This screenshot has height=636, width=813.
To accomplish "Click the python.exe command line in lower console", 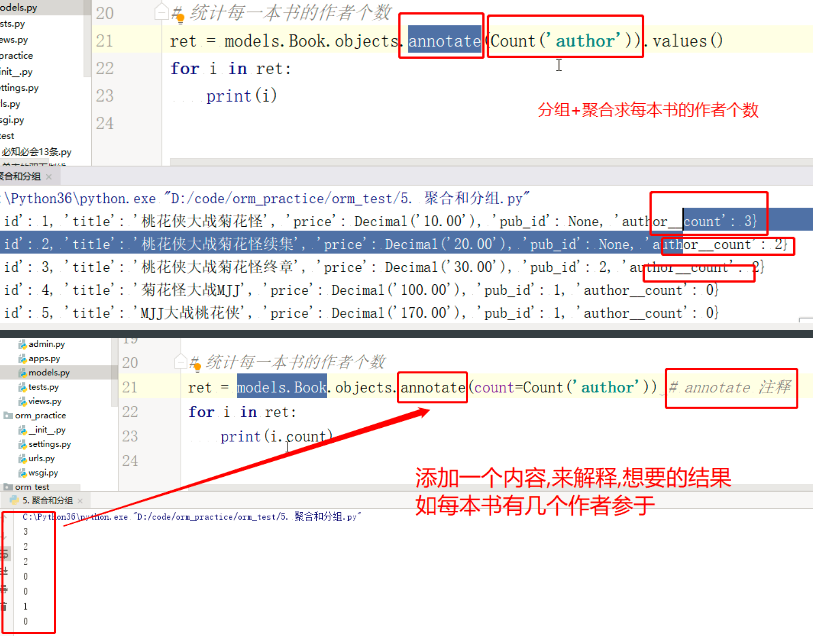I will click(192, 517).
